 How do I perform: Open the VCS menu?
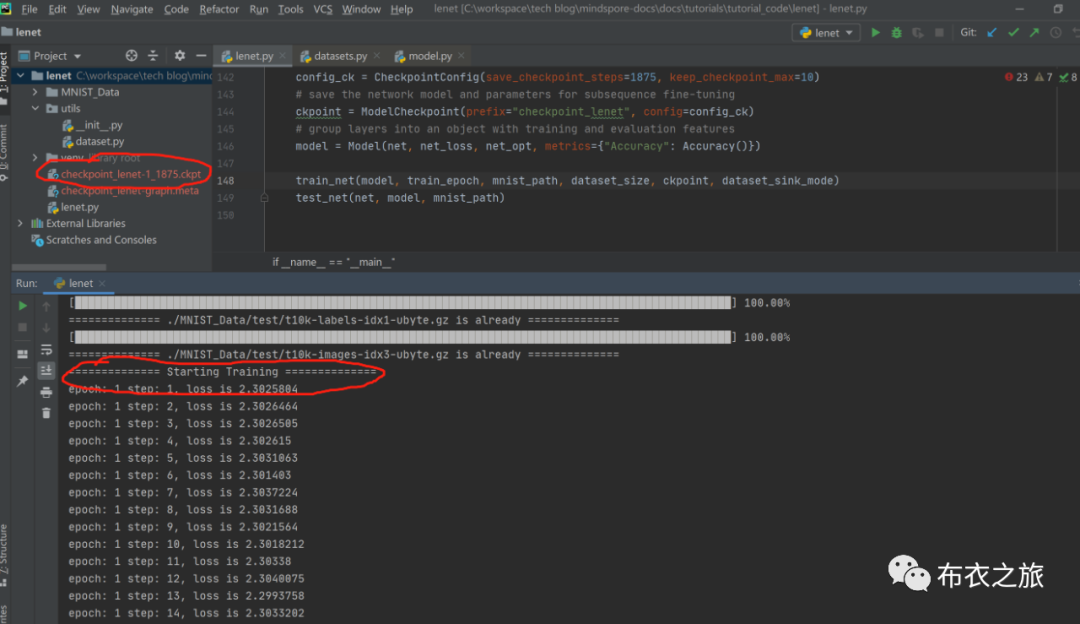(x=322, y=10)
